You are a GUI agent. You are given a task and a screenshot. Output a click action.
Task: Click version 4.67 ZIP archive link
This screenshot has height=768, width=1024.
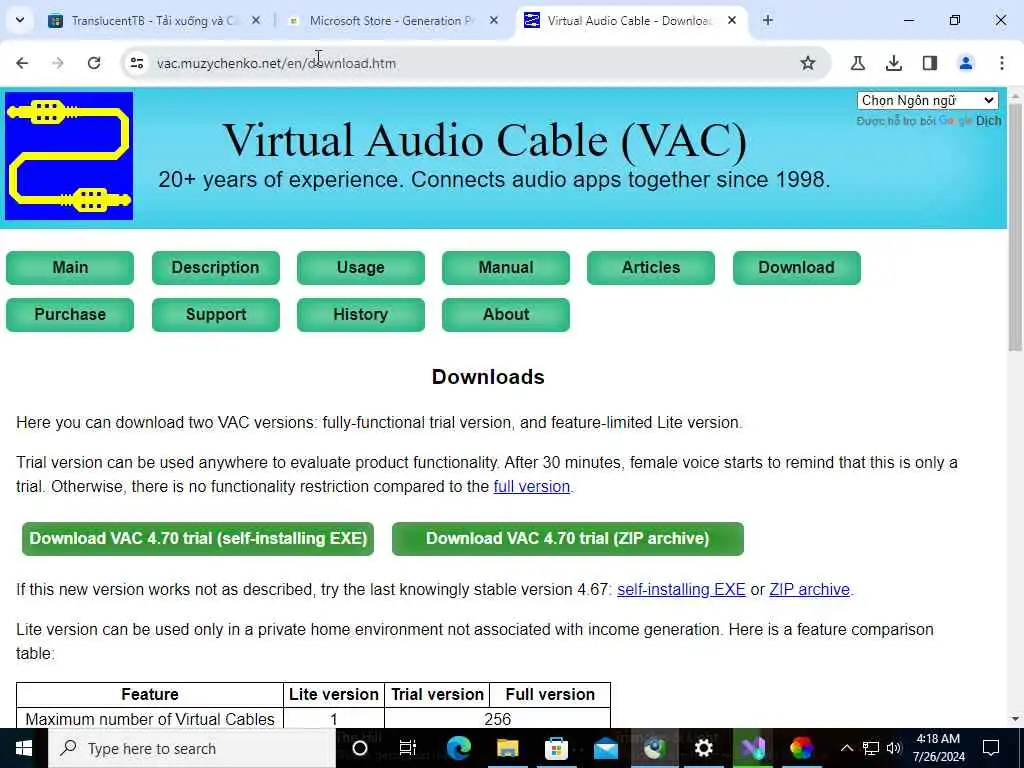[x=810, y=589]
